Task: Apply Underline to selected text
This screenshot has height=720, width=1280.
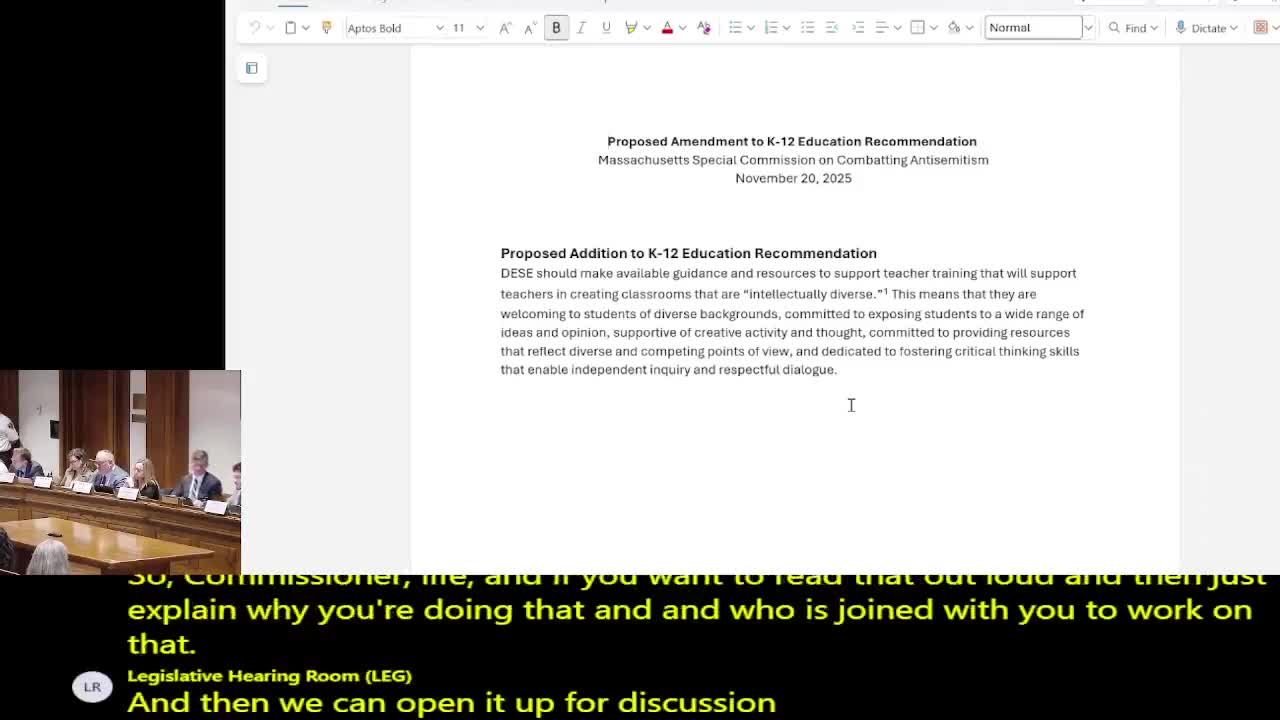Action: coord(606,27)
